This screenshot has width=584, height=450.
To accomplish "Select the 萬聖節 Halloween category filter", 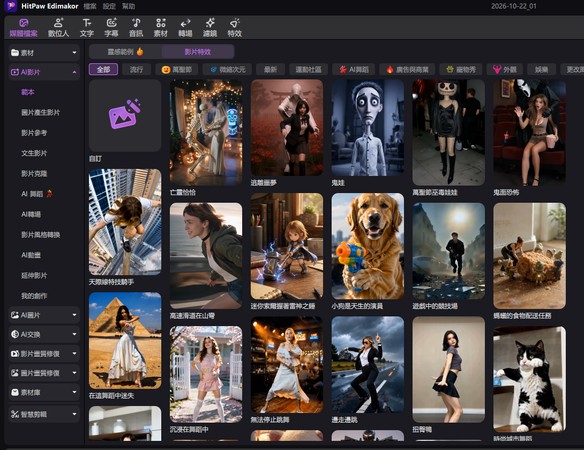I will click(x=177, y=69).
